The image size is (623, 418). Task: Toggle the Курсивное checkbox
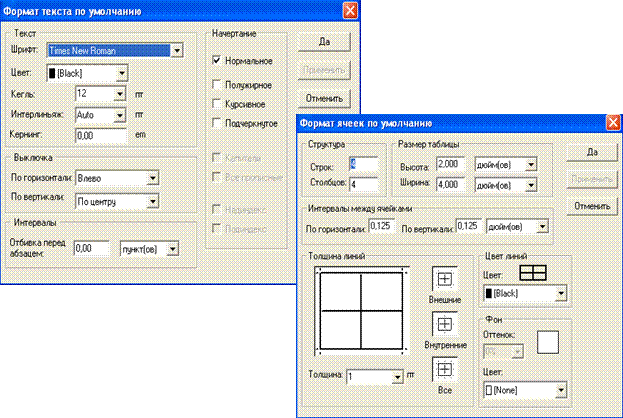217,102
